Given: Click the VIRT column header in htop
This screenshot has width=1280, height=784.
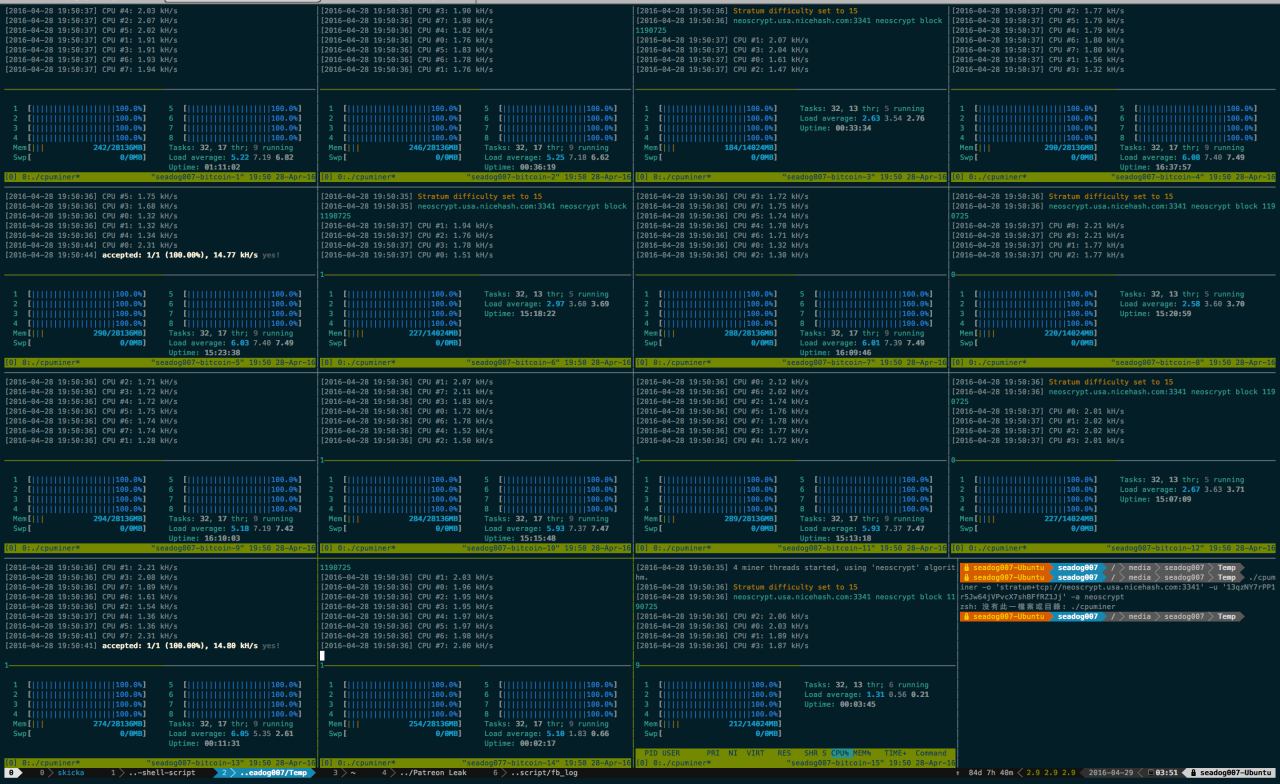Looking at the screenshot, I should (757, 753).
